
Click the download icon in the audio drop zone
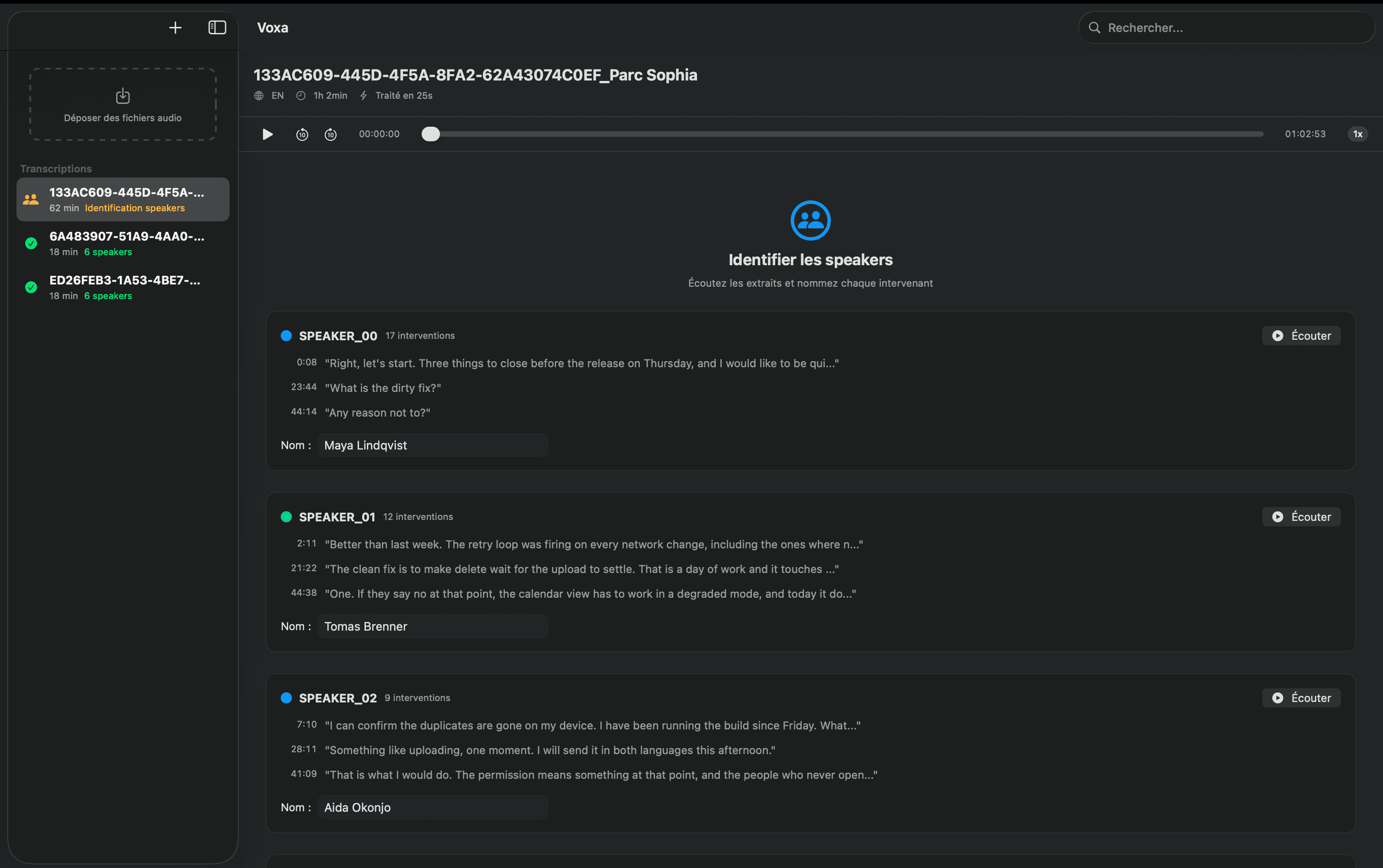coord(123,96)
